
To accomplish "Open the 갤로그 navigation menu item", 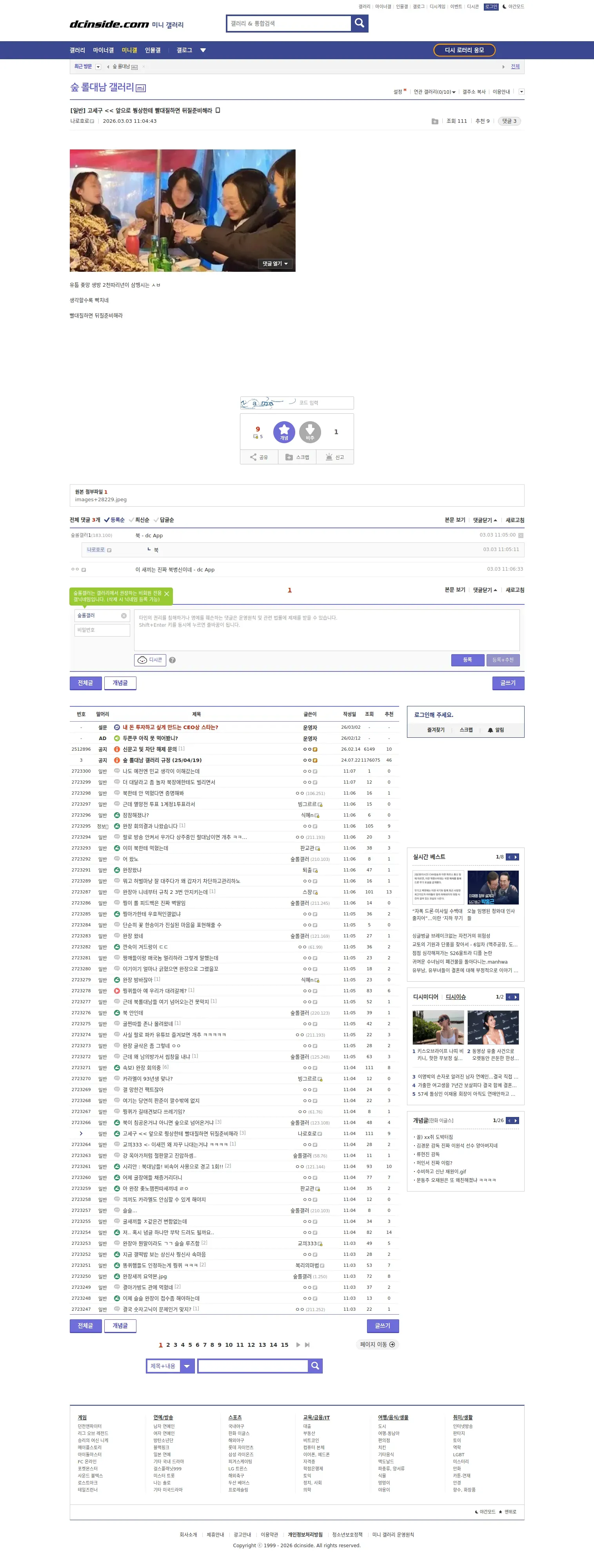I will coord(184,51).
